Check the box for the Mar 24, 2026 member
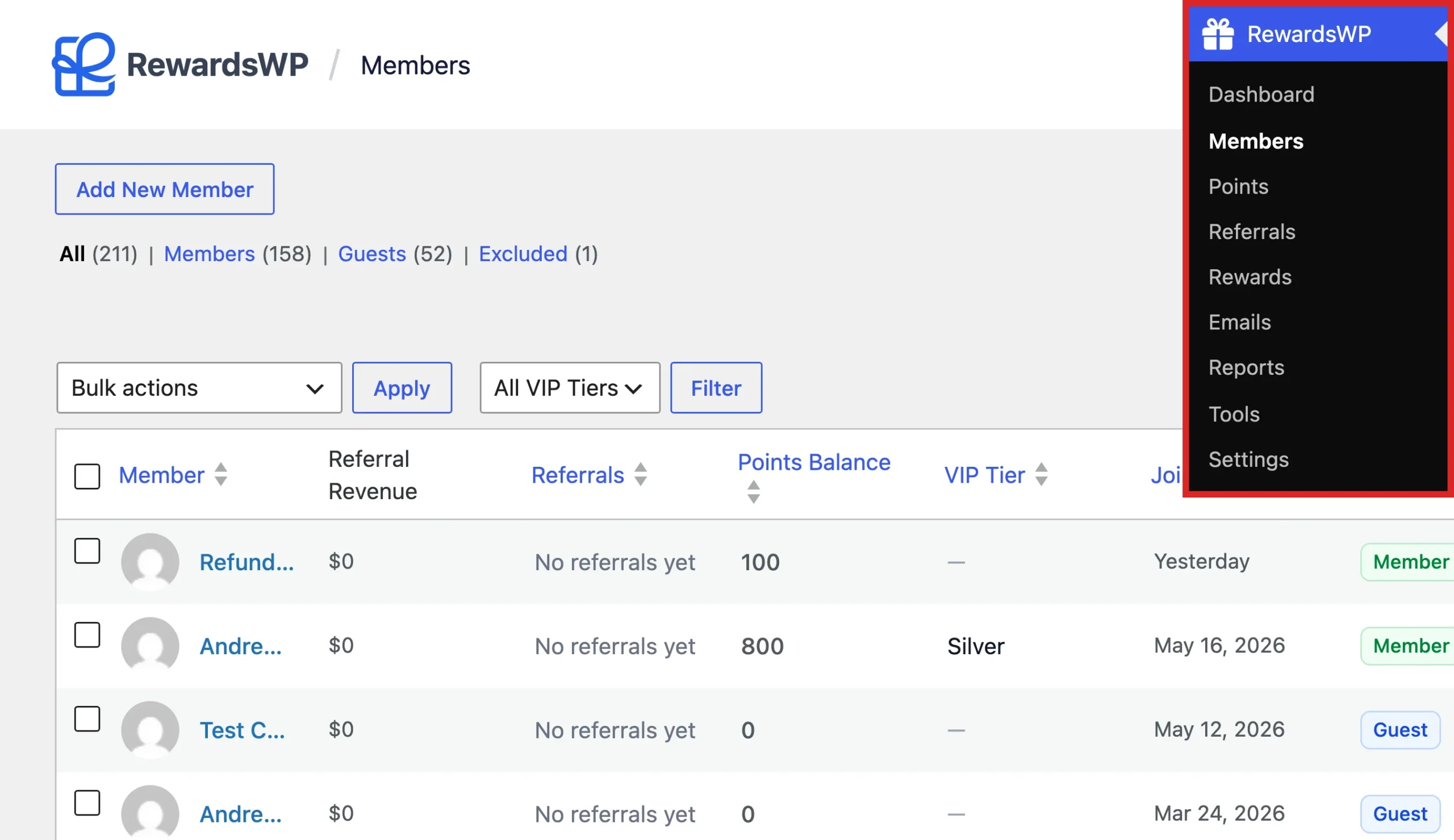The height and width of the screenshot is (840, 1454). point(87,803)
